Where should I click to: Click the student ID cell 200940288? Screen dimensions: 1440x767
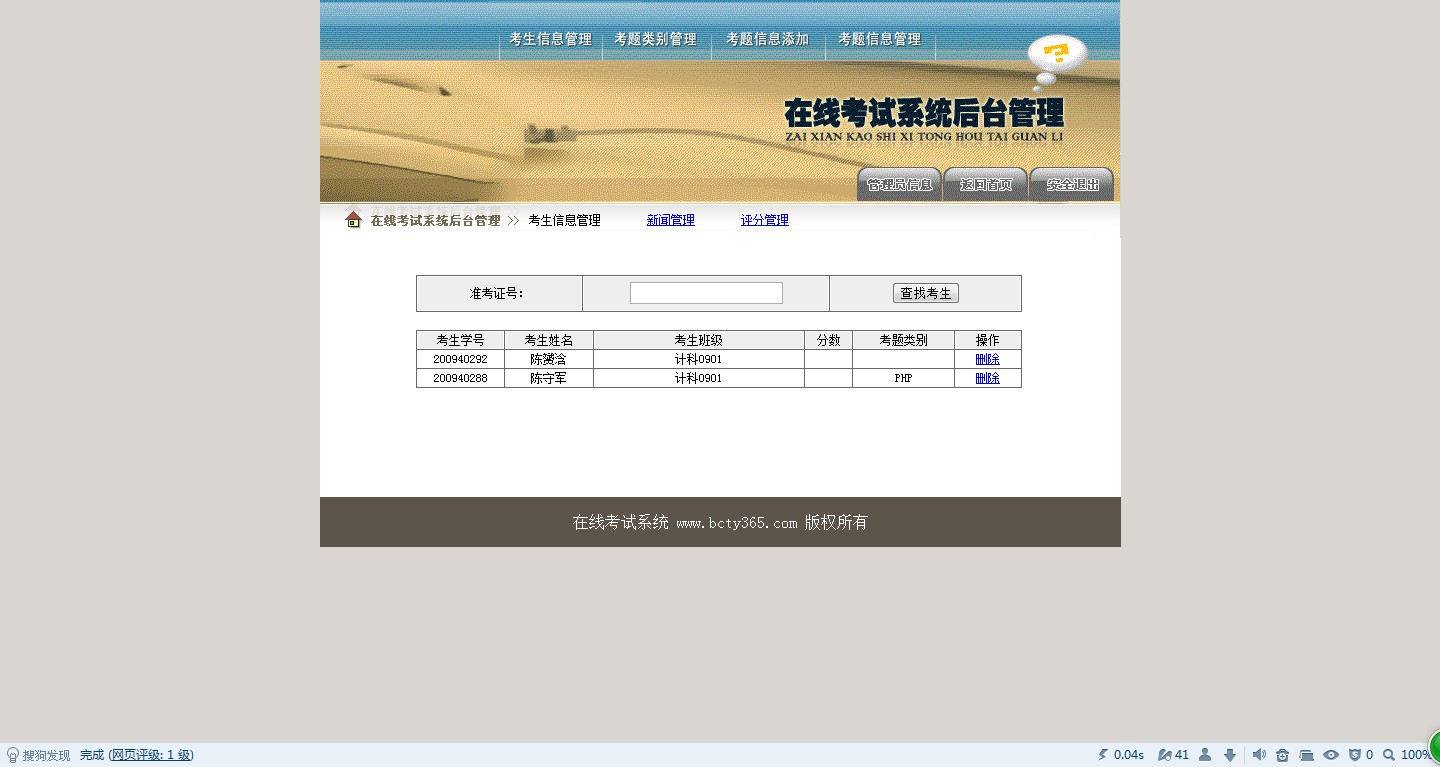pos(460,378)
